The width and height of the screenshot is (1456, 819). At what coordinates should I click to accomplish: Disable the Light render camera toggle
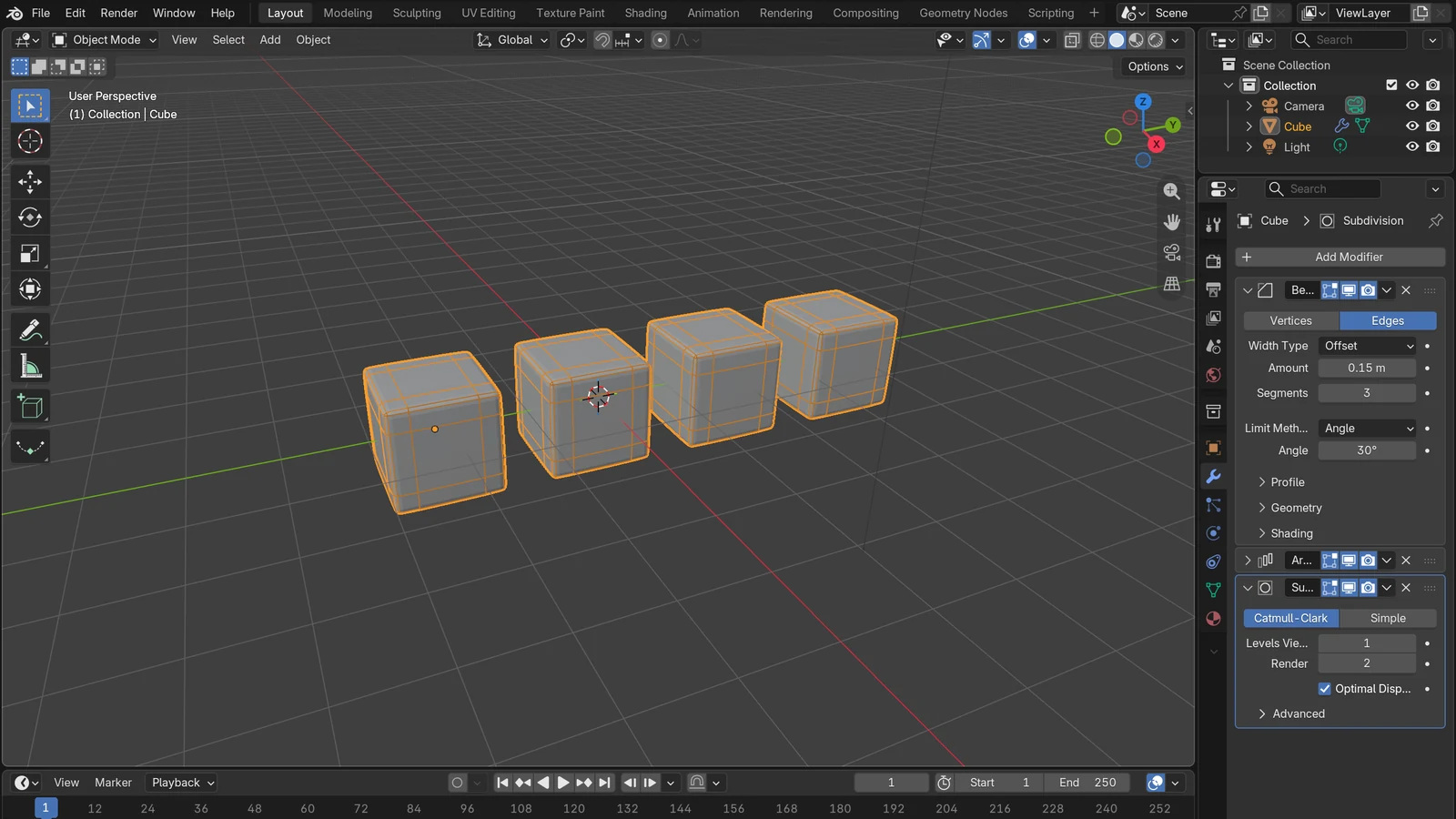1433,147
